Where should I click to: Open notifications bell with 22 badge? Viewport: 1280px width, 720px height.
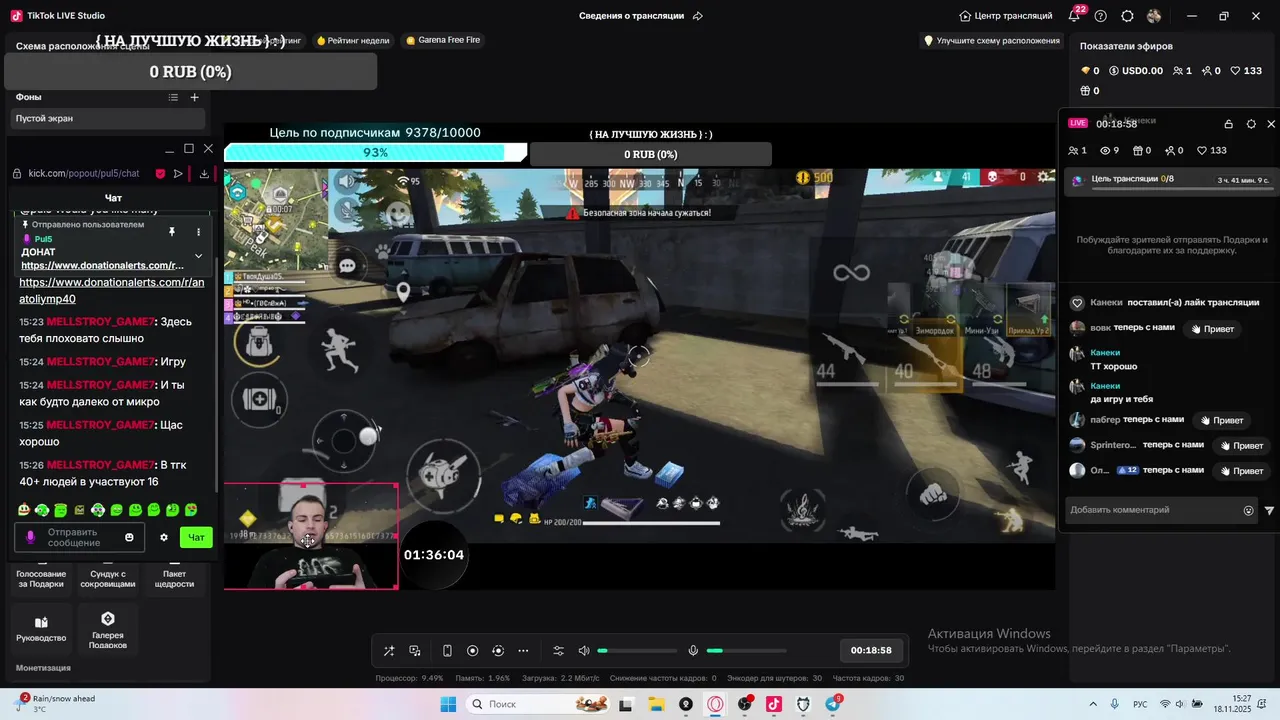click(1075, 15)
